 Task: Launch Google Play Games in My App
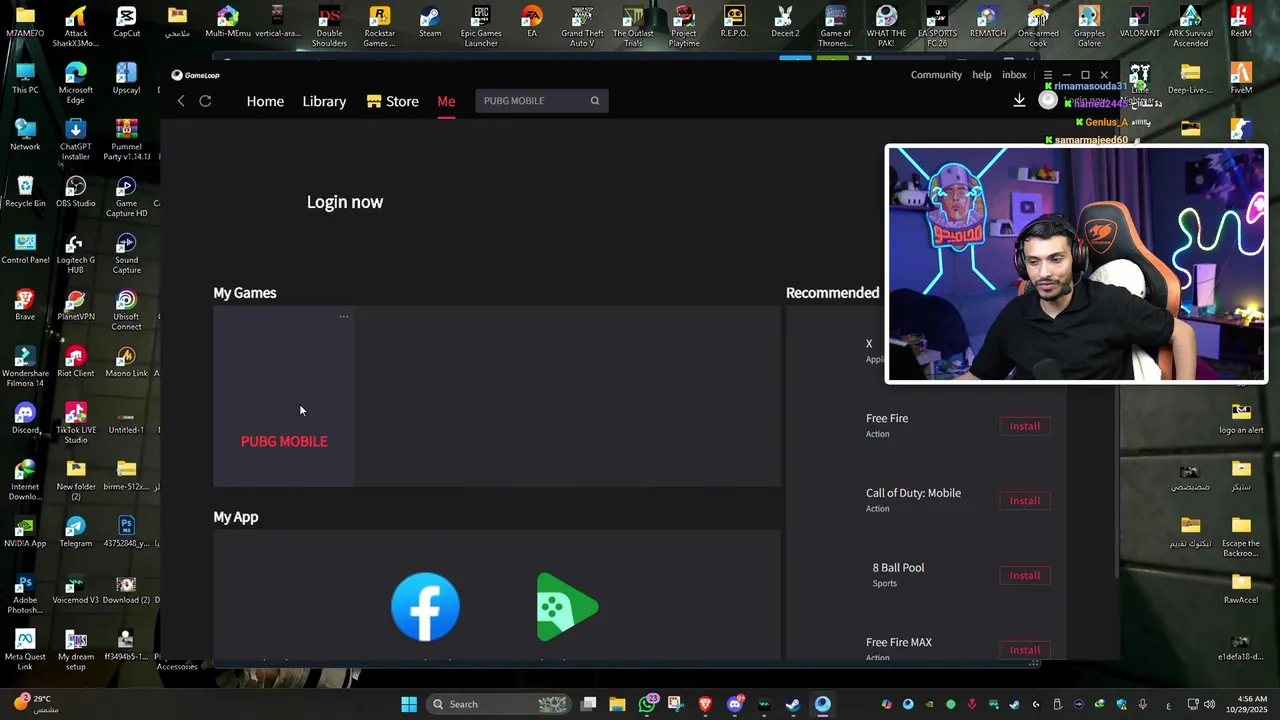pos(567,606)
